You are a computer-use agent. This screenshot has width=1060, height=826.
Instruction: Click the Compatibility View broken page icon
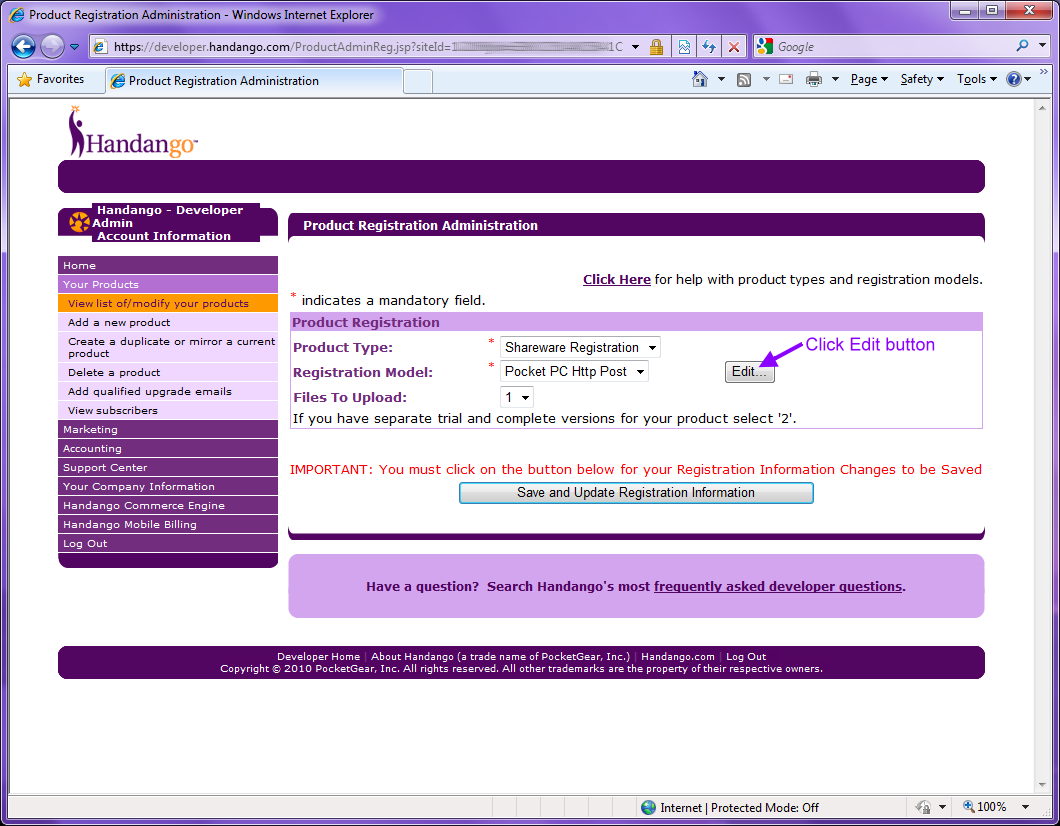684,47
